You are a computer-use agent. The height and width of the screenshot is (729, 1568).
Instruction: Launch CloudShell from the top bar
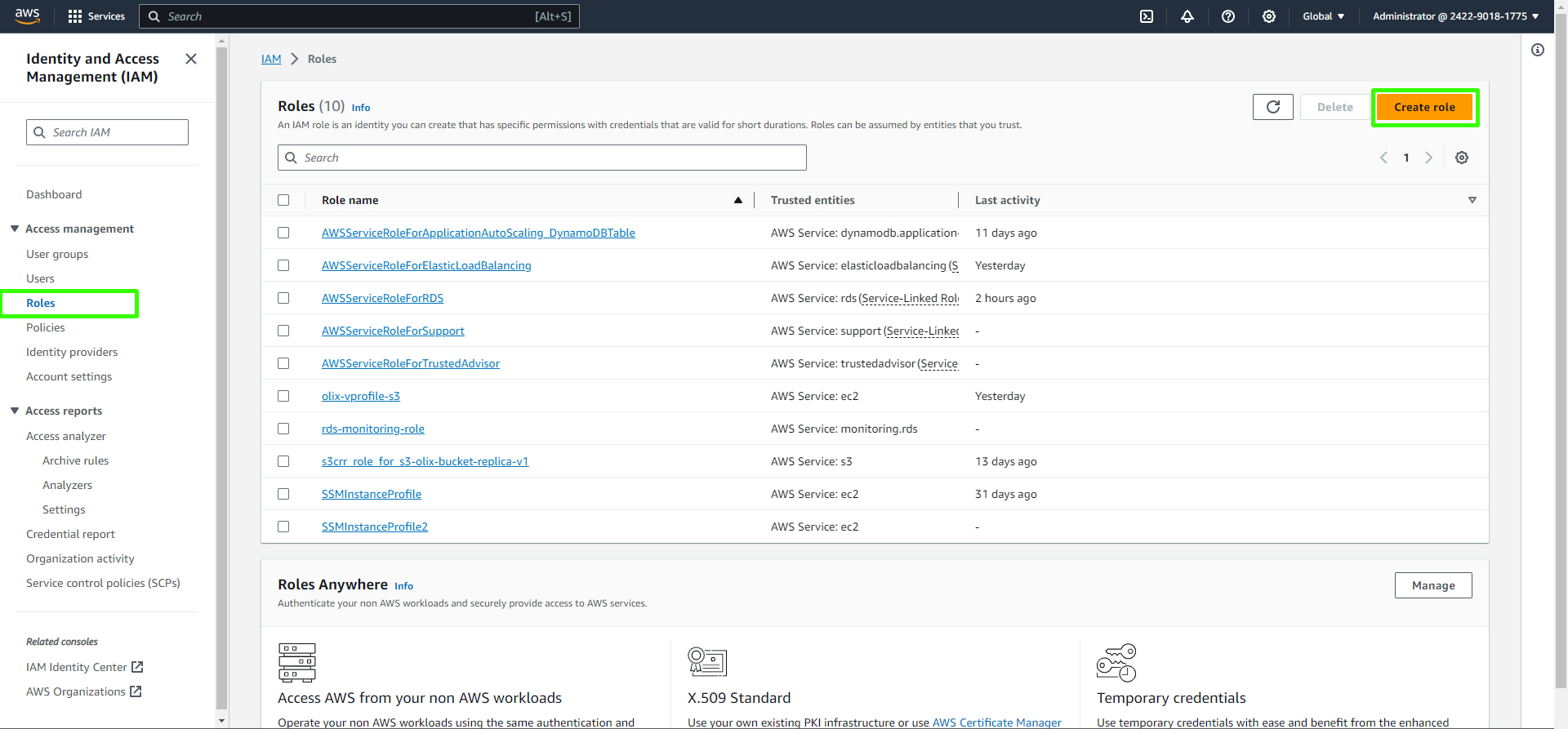[x=1147, y=16]
